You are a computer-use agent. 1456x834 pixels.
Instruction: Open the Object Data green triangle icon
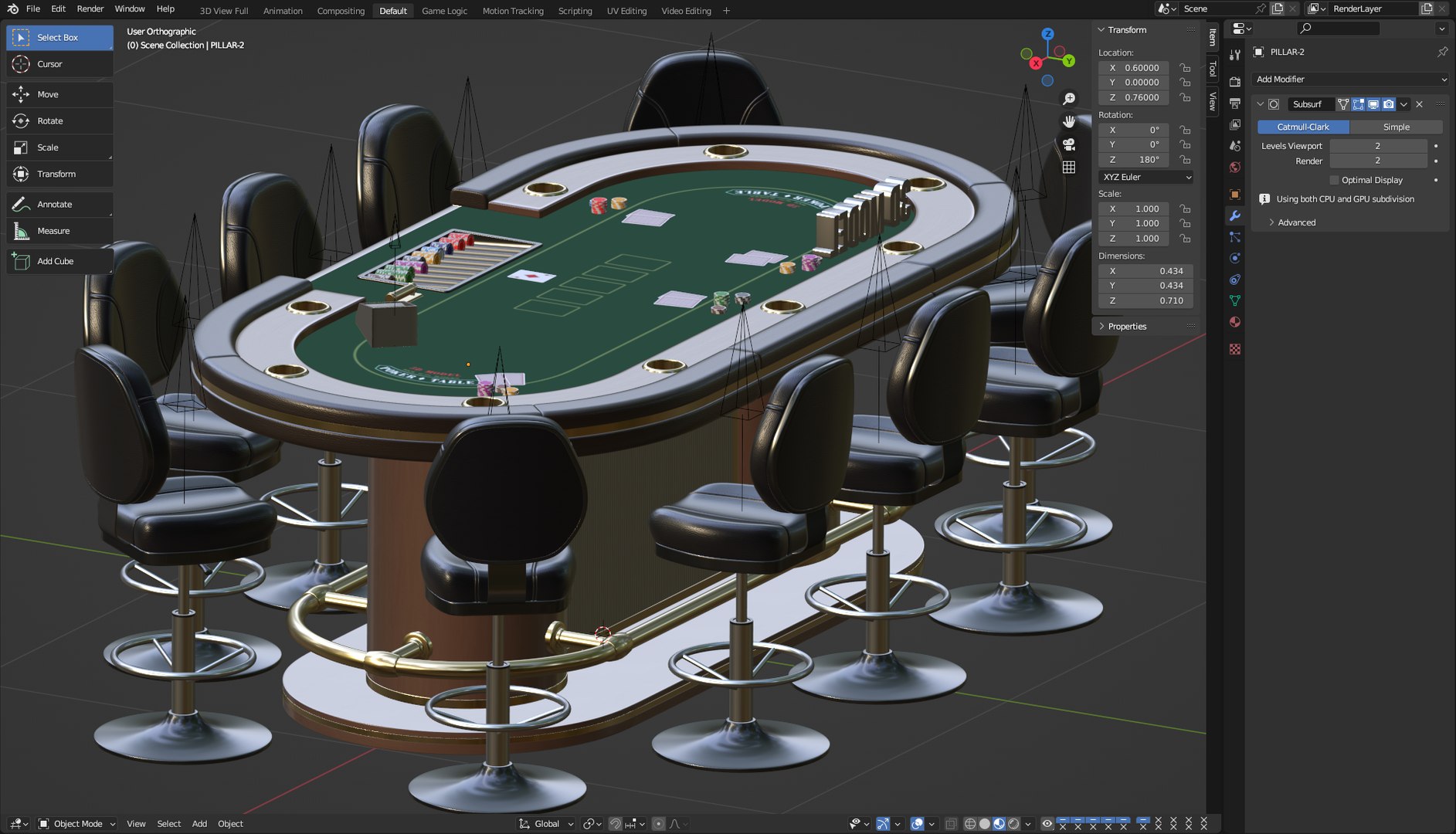tap(1235, 300)
